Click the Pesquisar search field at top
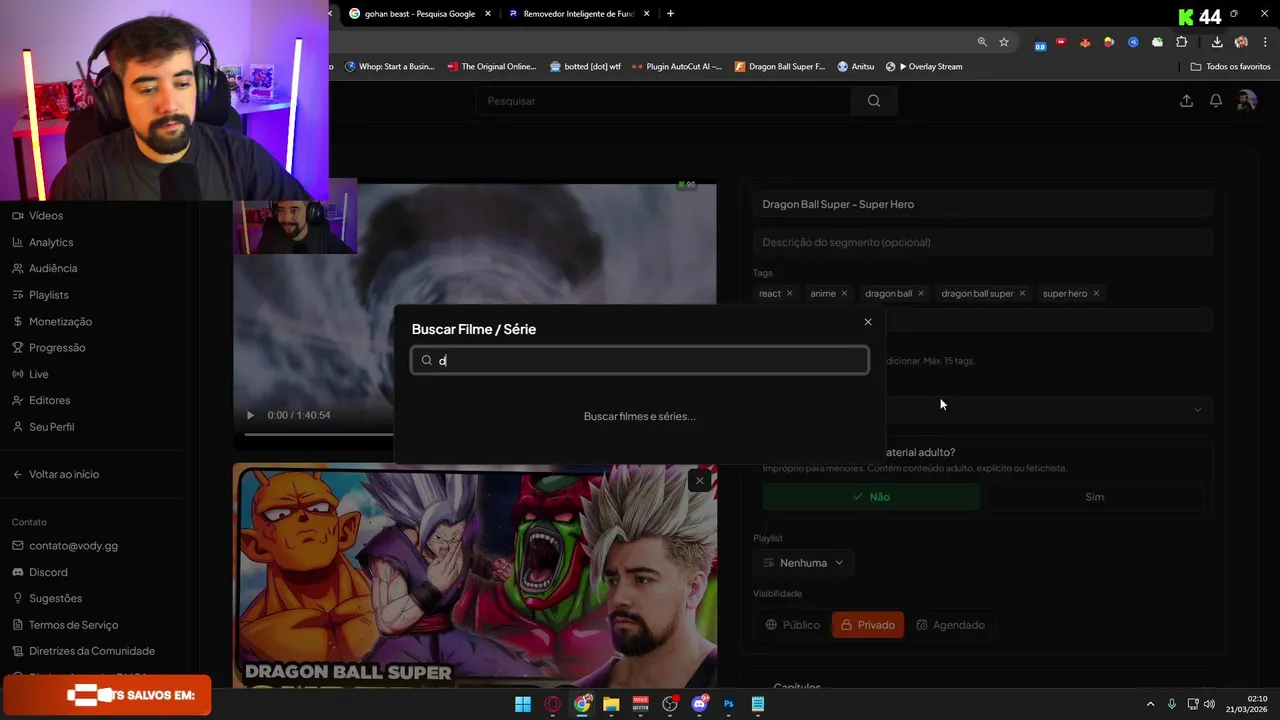Screen dimensions: 1280x720 pyautogui.click(x=664, y=101)
